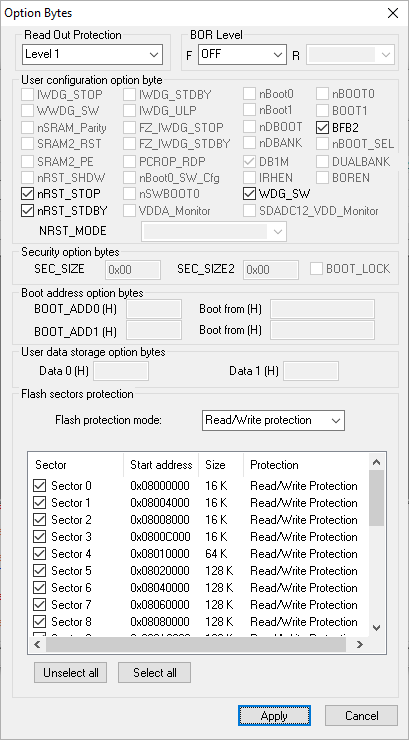Click start address 0x08010000
The image size is (409, 740).
160,554
